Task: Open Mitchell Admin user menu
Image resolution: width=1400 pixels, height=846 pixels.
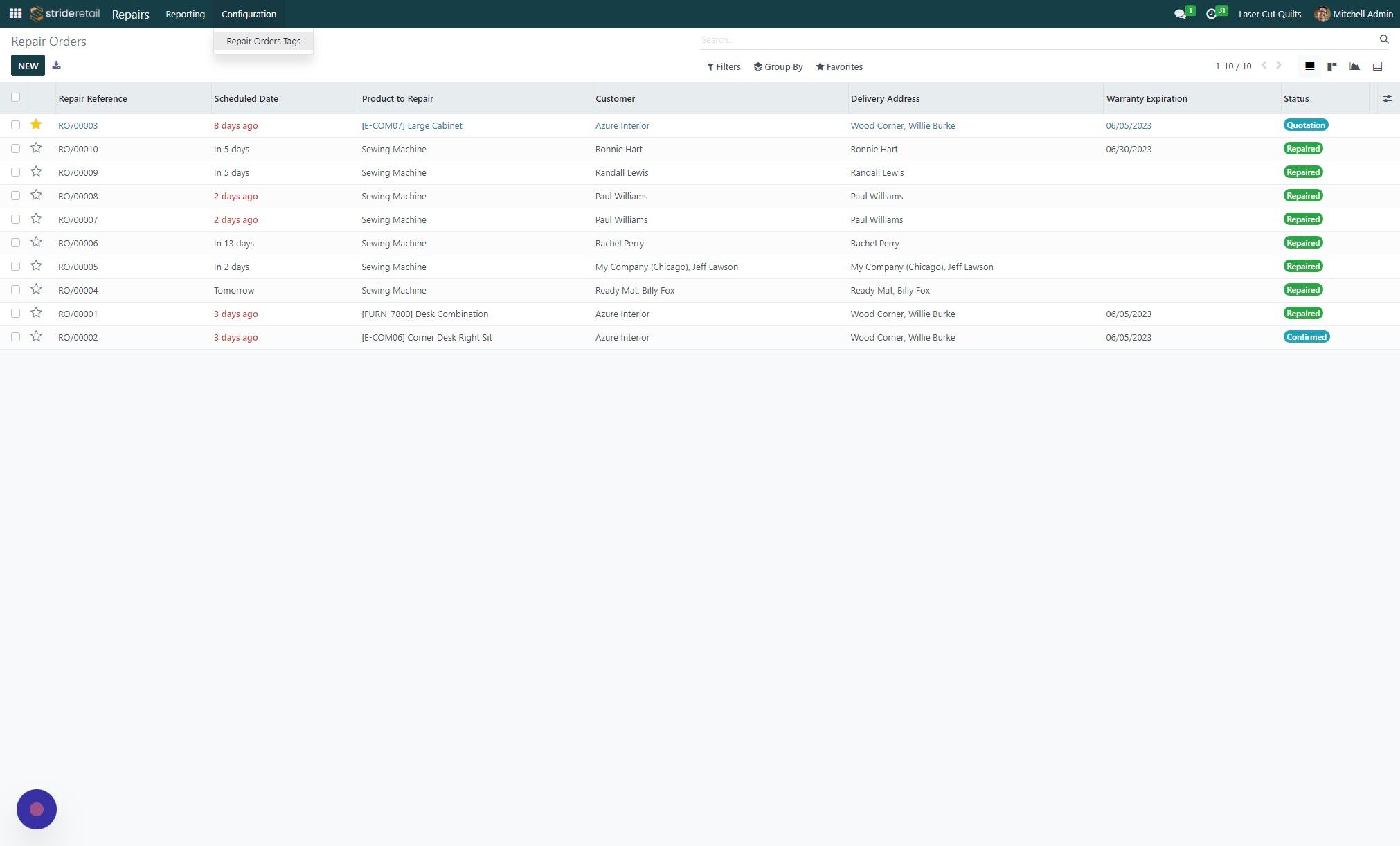Action: 1354,14
